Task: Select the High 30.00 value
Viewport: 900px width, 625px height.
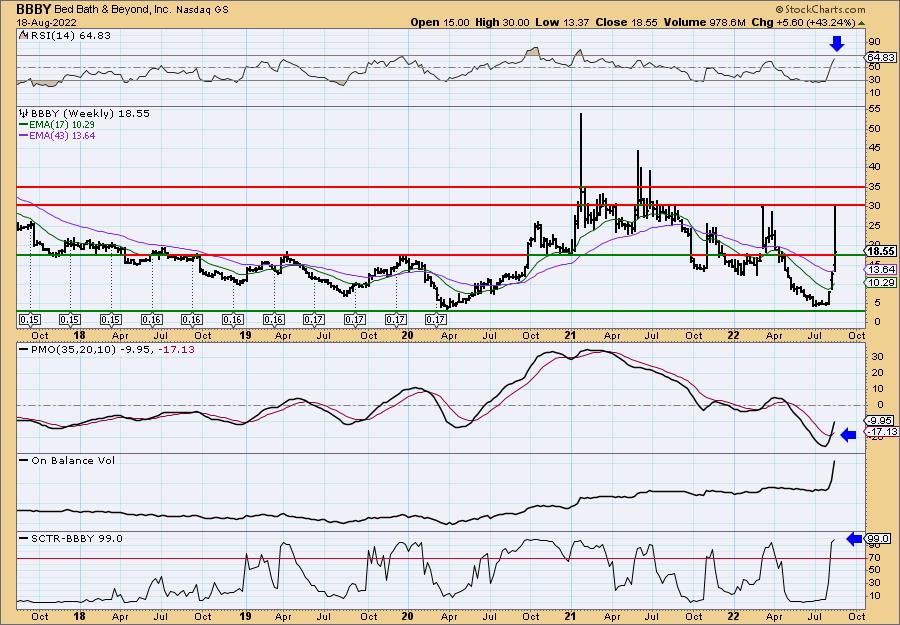Action: pyautogui.click(x=503, y=22)
